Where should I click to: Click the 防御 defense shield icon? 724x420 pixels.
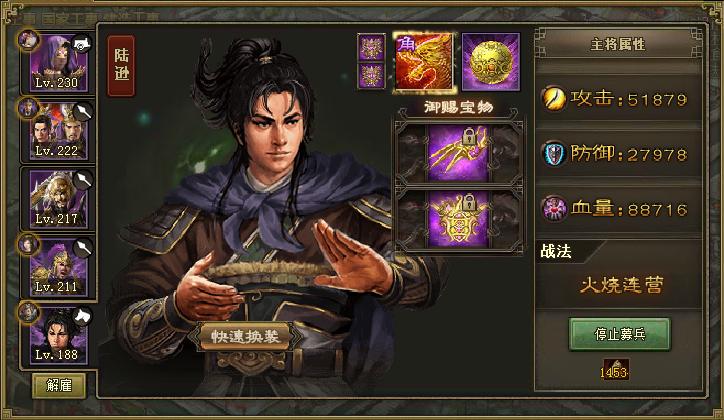coord(554,154)
